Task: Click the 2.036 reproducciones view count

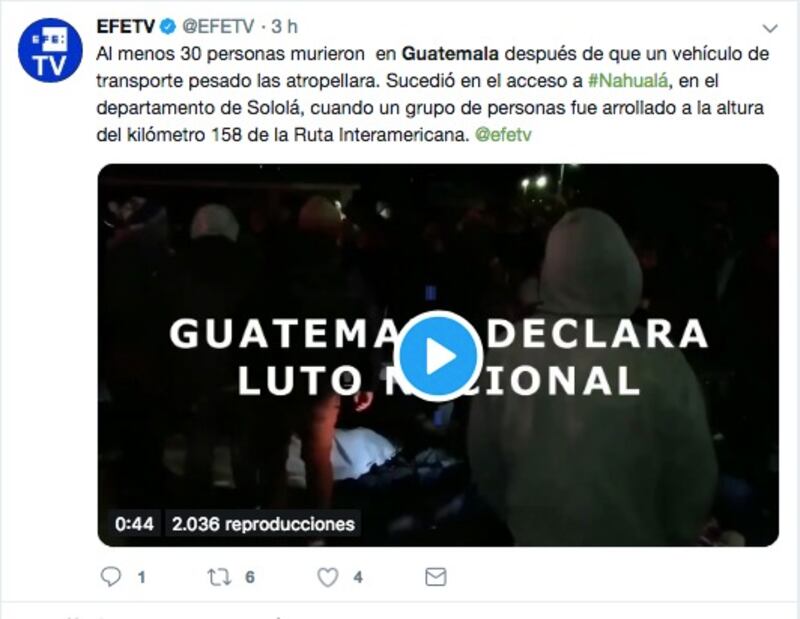Action: (263, 524)
